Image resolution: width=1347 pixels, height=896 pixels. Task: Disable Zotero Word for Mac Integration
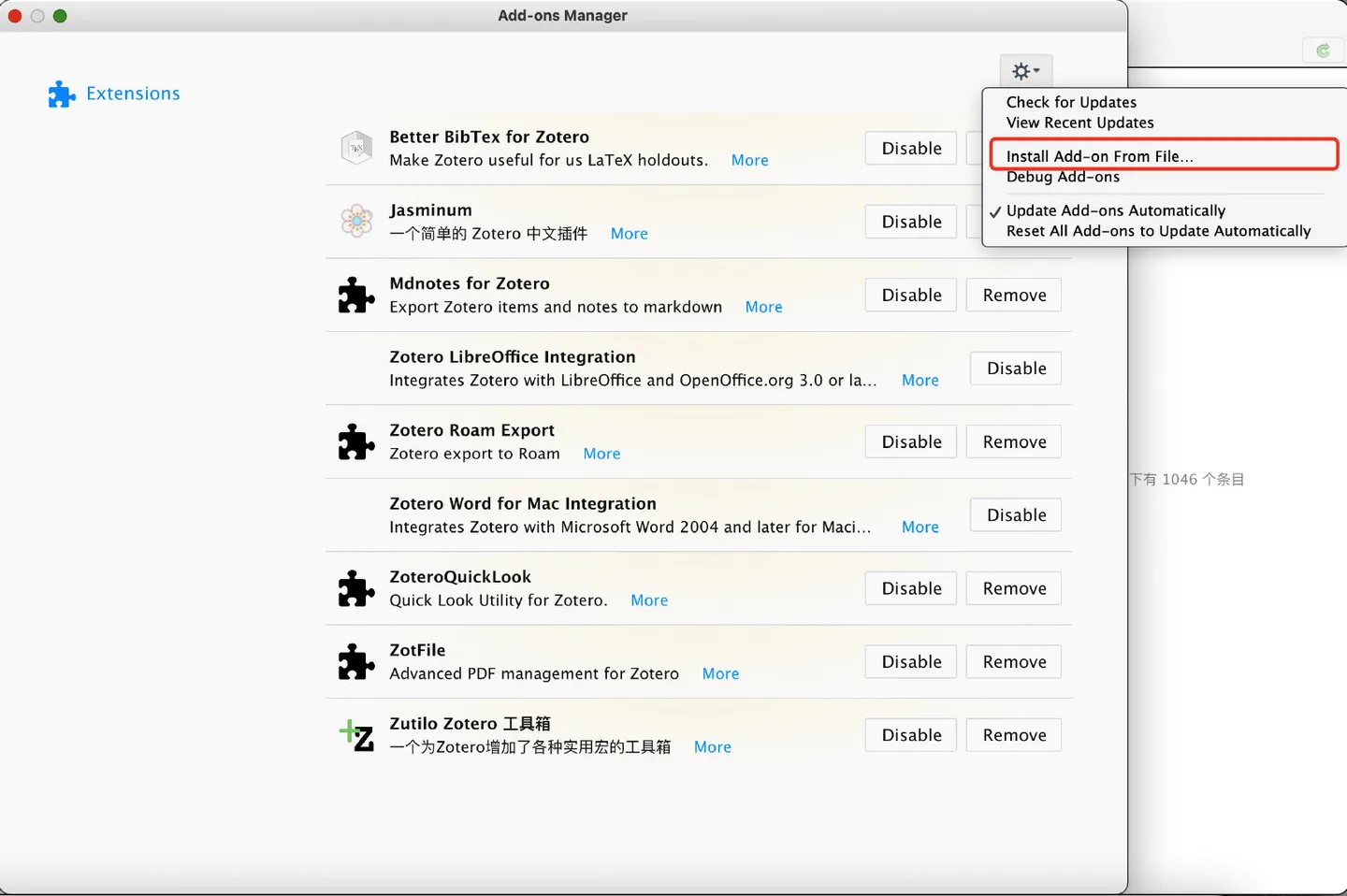[1016, 515]
